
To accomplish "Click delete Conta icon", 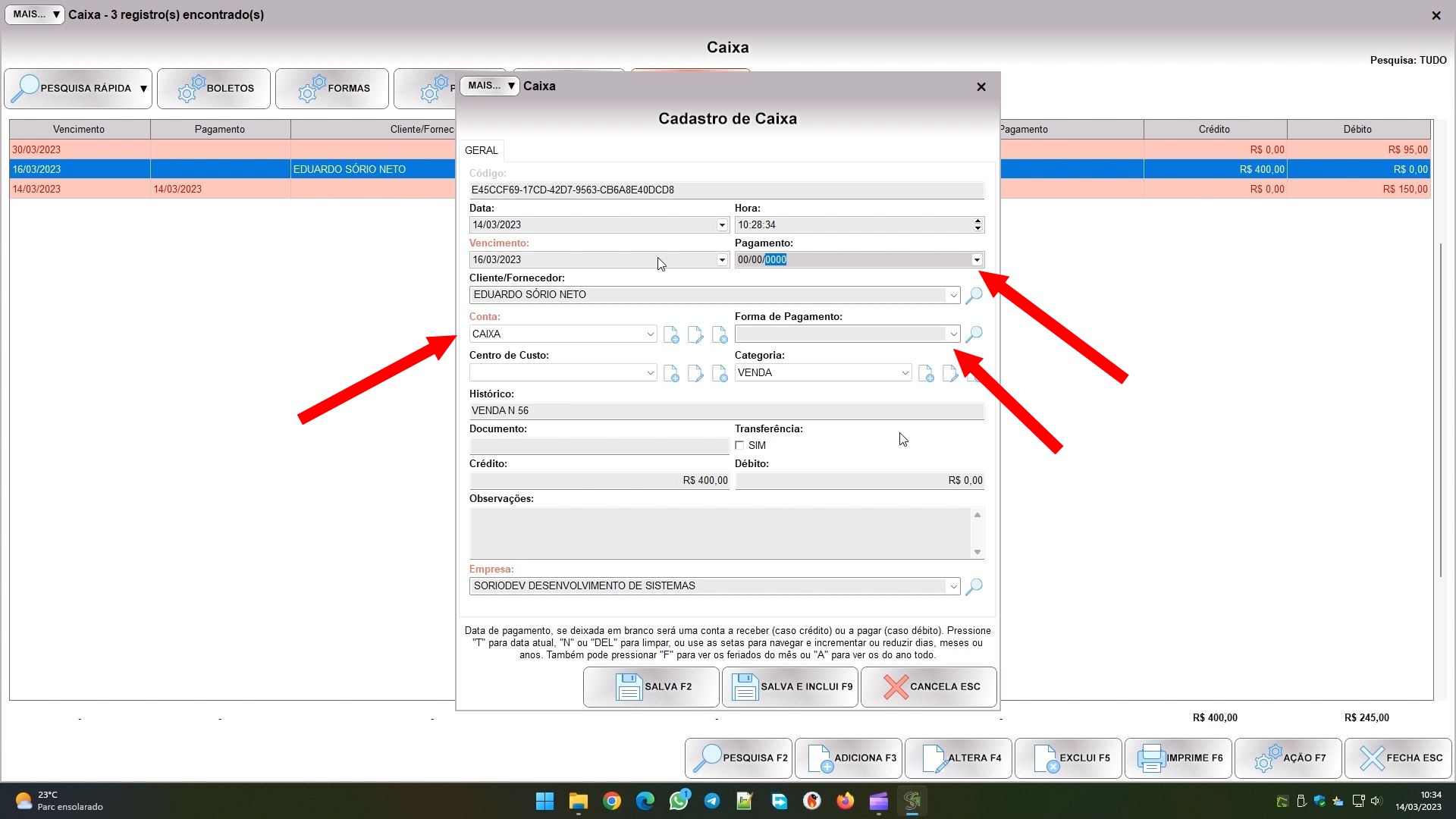I will click(719, 334).
